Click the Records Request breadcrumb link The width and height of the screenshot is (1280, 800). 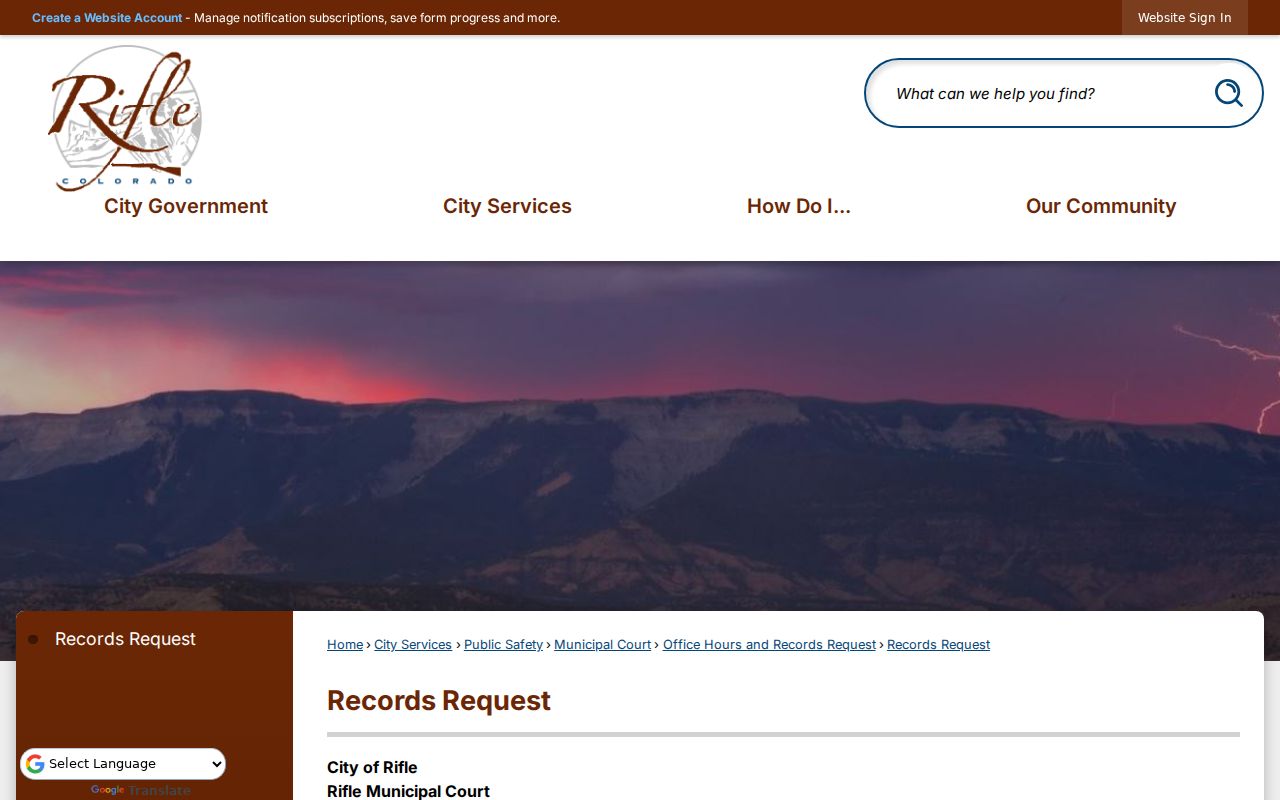pos(938,645)
